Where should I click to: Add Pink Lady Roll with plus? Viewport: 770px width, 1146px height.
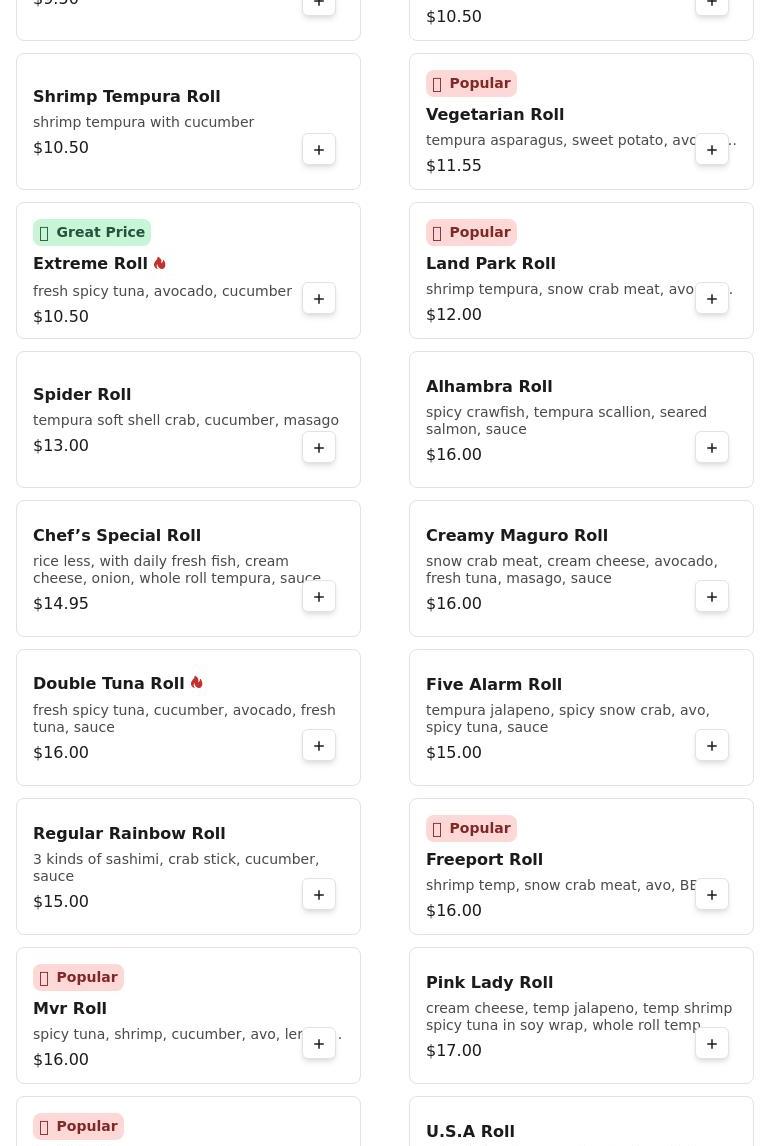[712, 1044]
